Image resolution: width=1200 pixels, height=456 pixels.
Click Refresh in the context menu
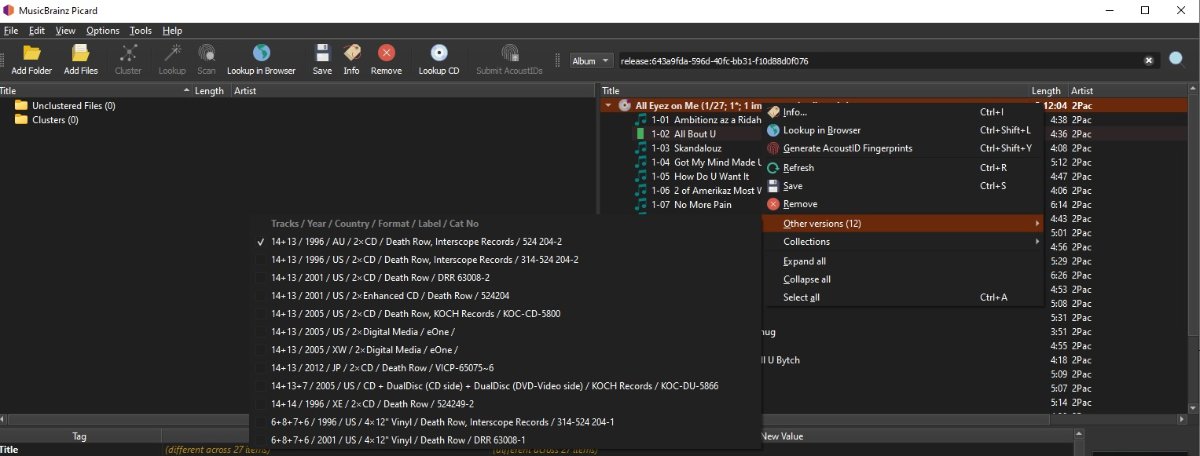coord(798,168)
